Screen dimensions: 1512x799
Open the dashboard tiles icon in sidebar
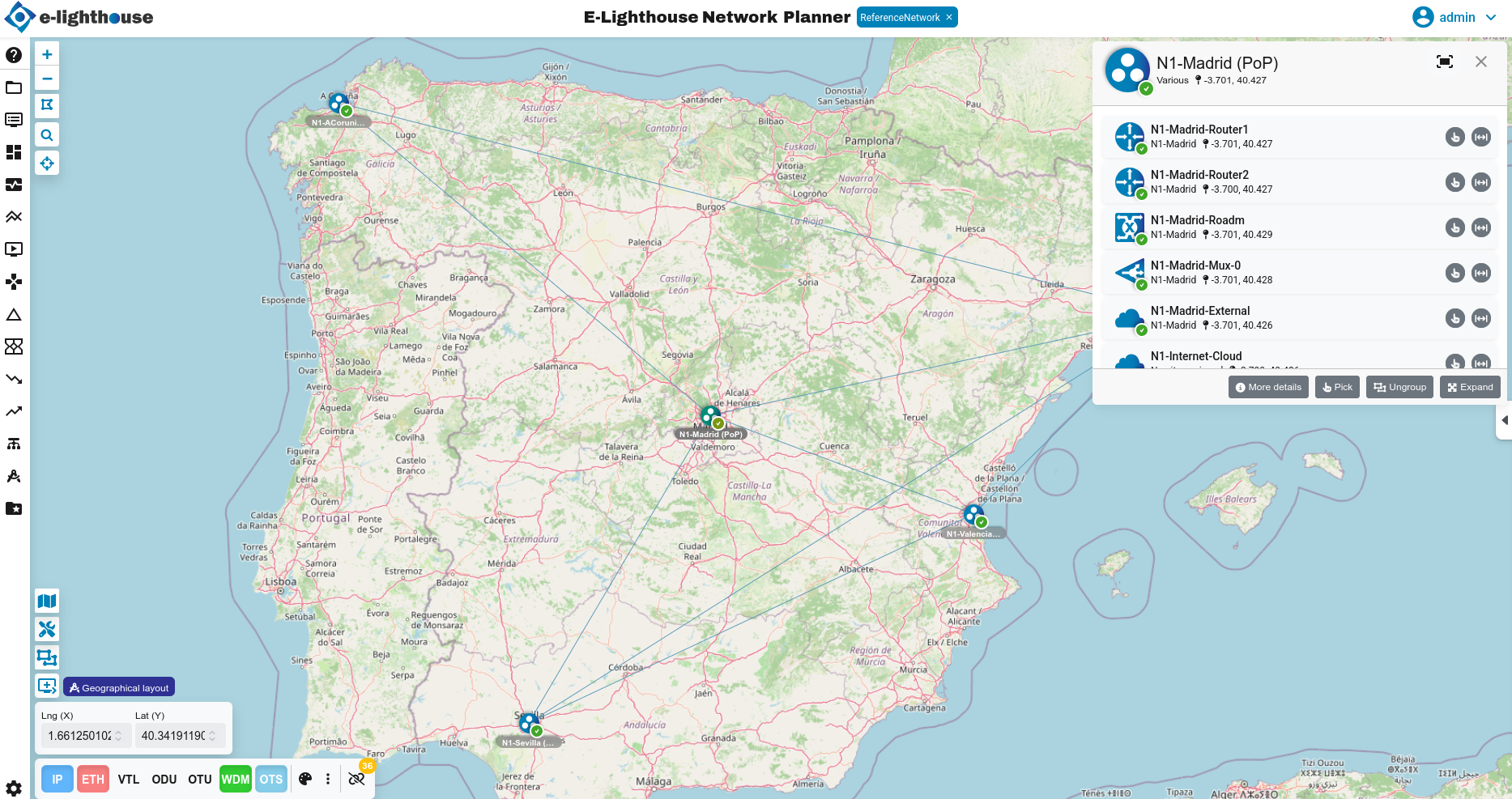click(x=14, y=152)
